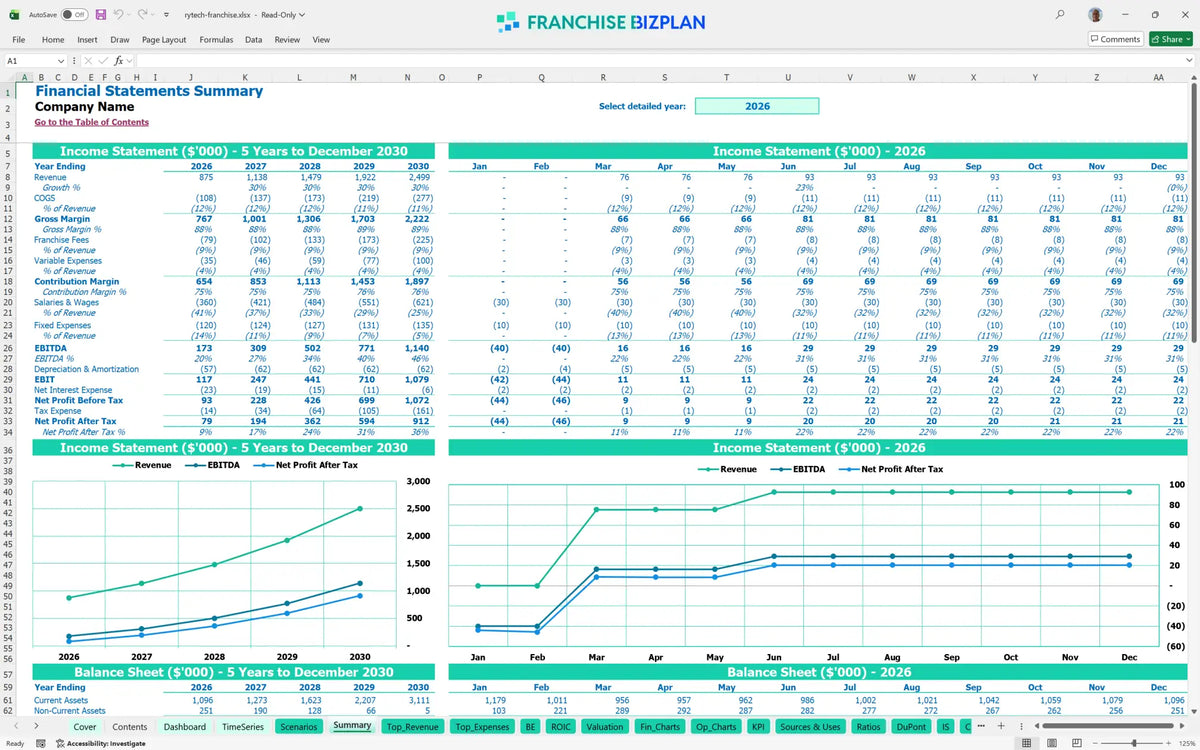The width and height of the screenshot is (1200, 750).
Task: Click the Cancel formula X icon
Action: tap(87, 61)
